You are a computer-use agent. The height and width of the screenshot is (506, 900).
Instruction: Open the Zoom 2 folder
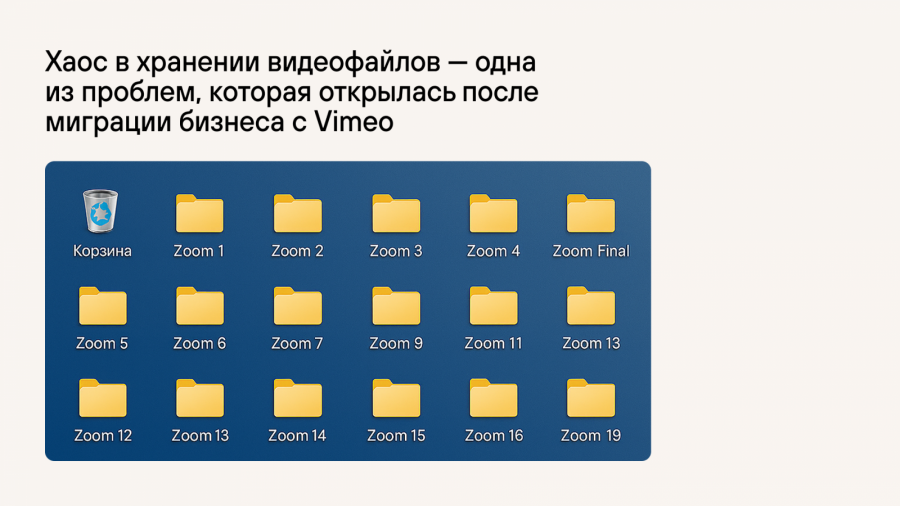point(297,213)
